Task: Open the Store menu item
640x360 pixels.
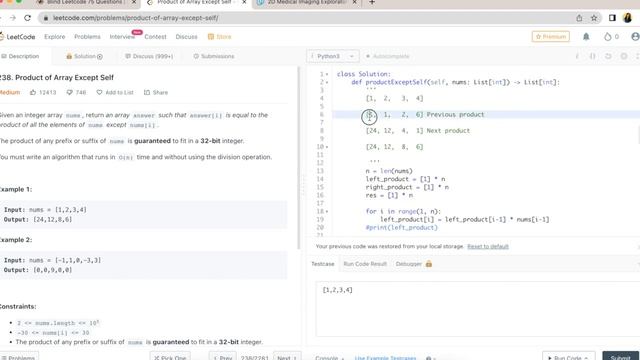Action: pyautogui.click(x=220, y=37)
